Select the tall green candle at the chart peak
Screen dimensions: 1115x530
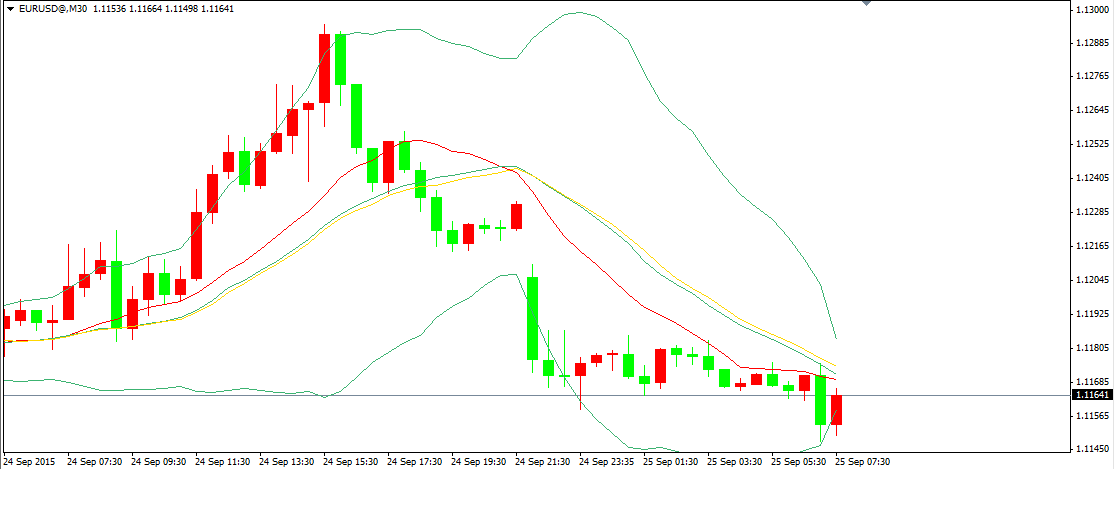[x=341, y=60]
